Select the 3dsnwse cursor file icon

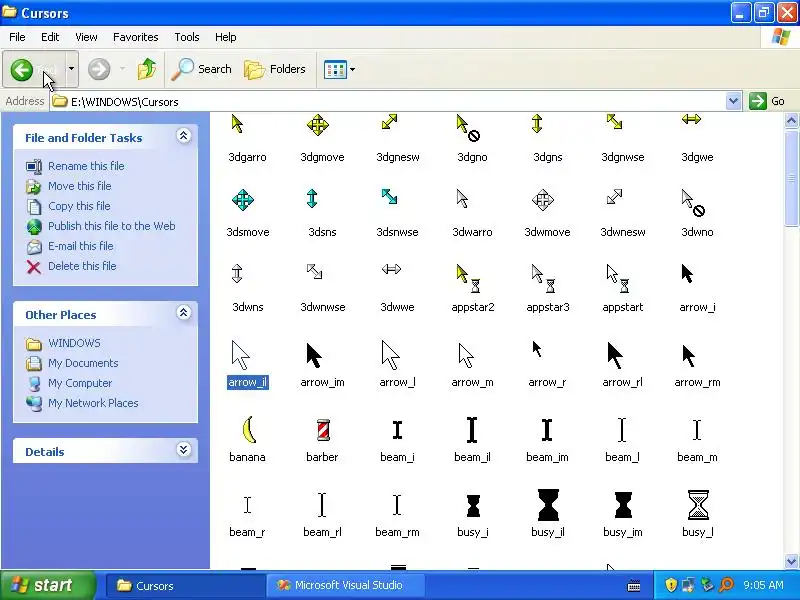[389, 197]
